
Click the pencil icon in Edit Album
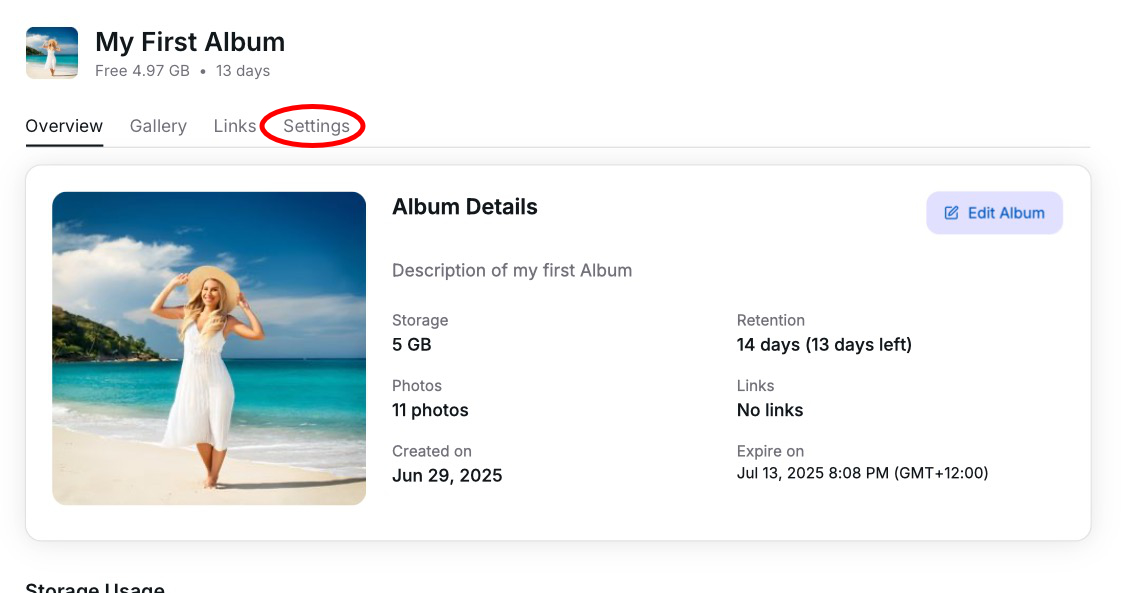tap(951, 213)
